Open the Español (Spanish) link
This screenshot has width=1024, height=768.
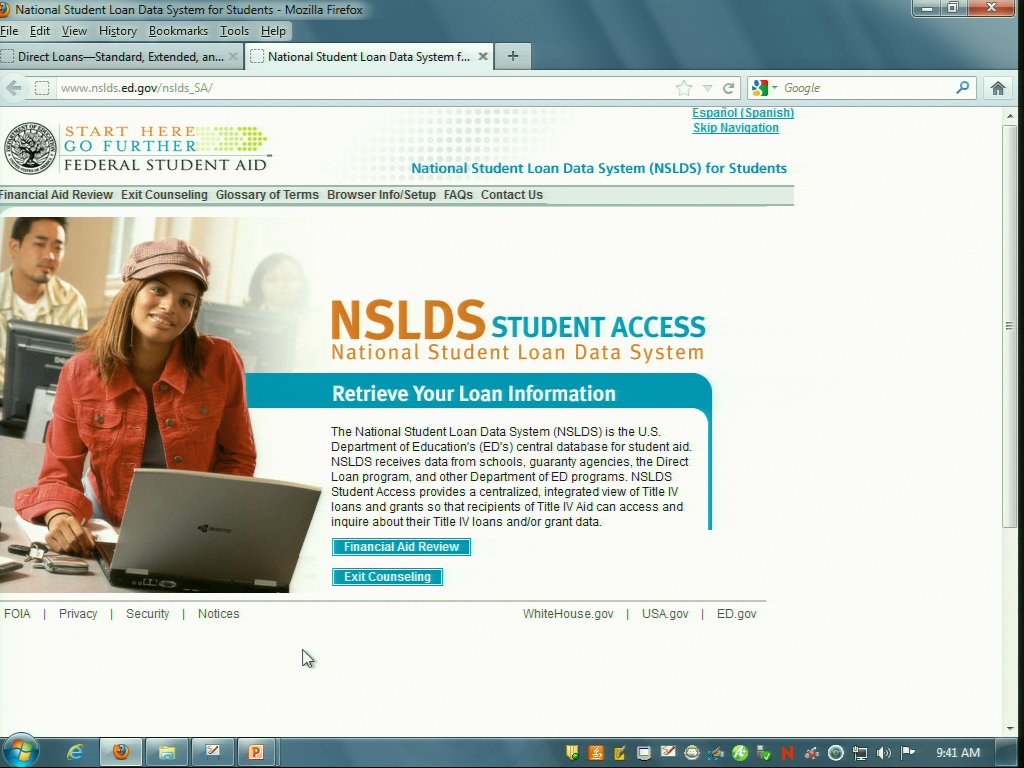pos(743,113)
